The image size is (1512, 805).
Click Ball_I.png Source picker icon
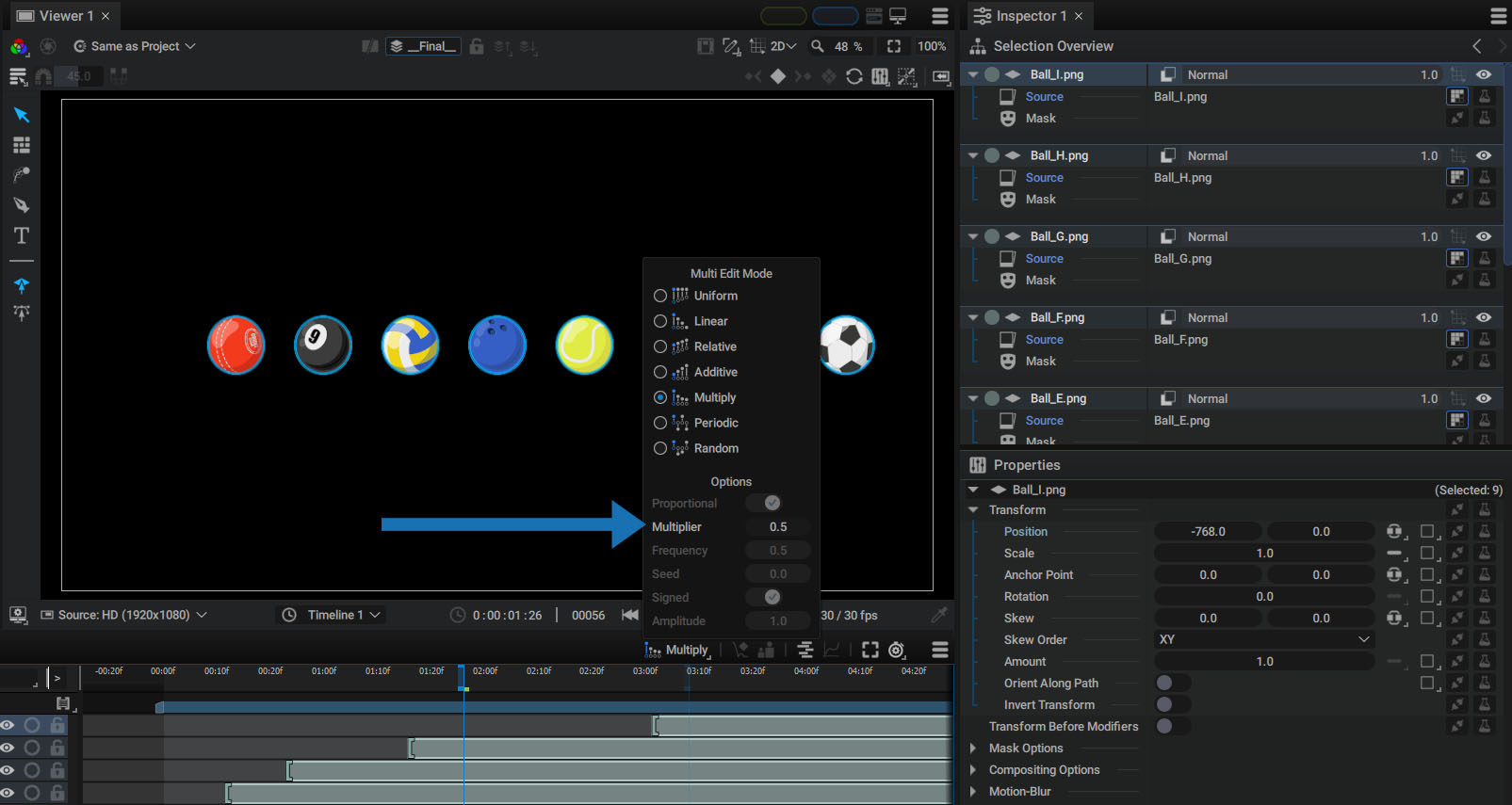(x=1457, y=96)
